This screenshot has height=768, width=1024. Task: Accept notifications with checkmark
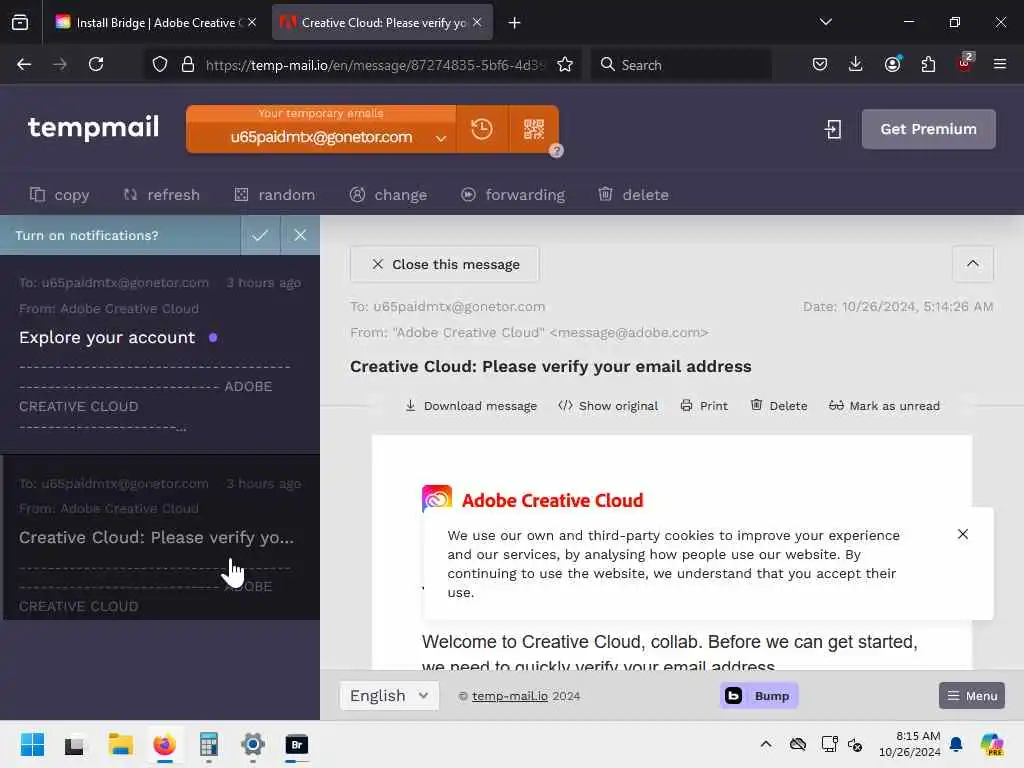tap(260, 235)
